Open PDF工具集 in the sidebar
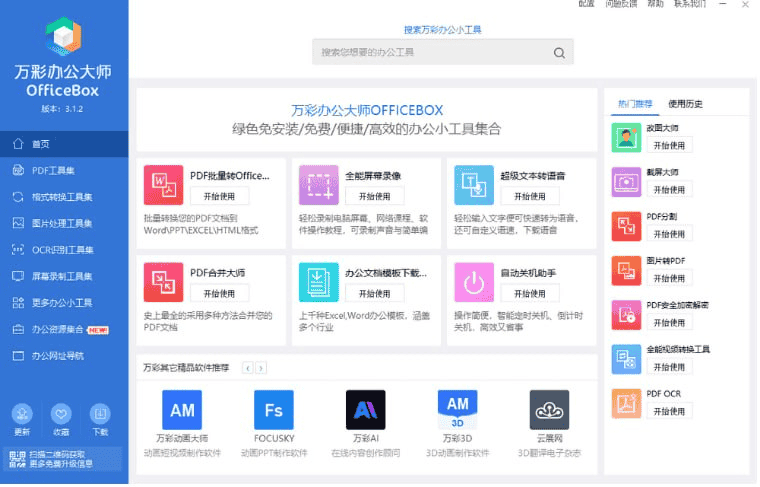The image size is (760, 487). pyautogui.click(x=64, y=171)
